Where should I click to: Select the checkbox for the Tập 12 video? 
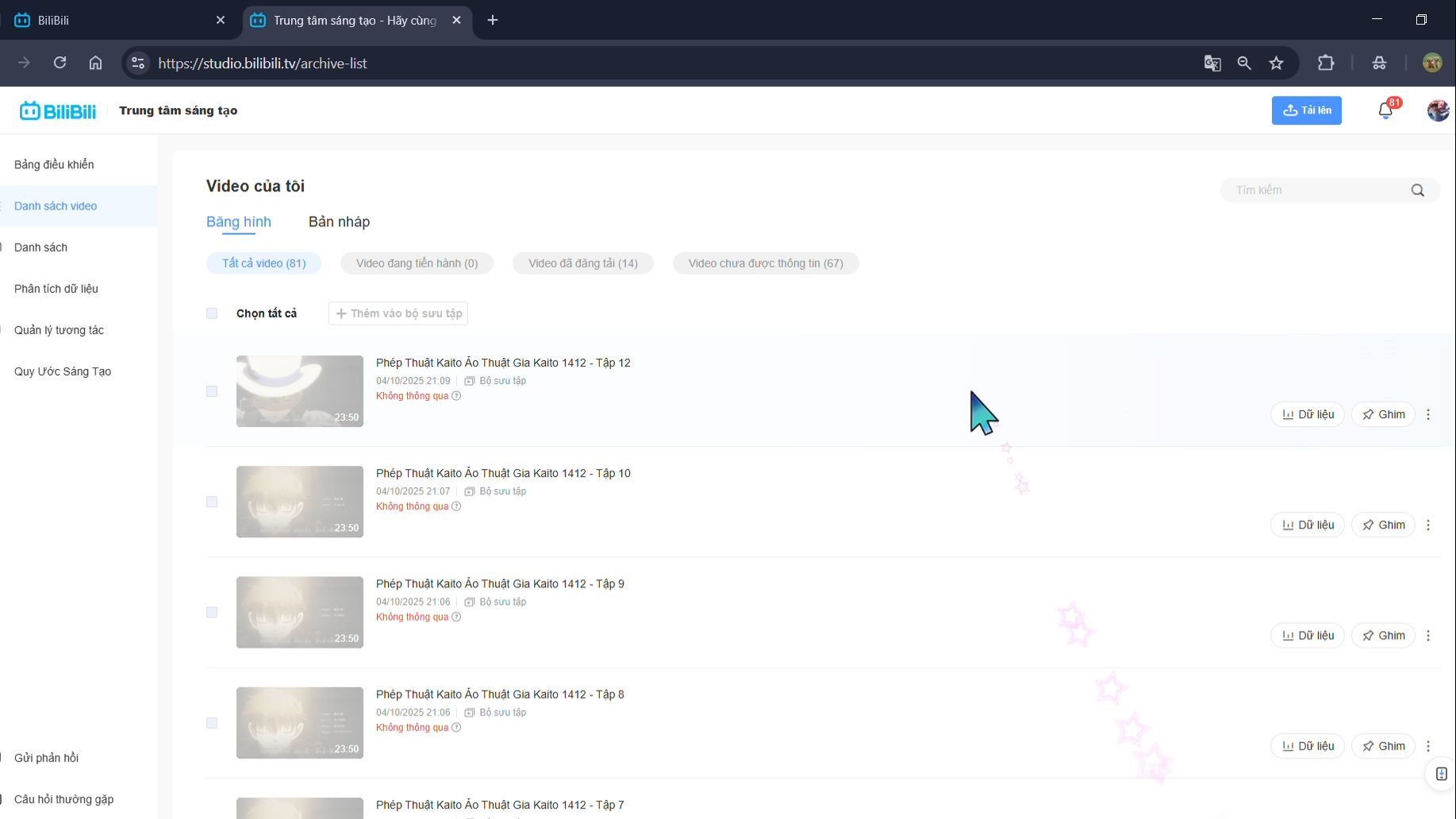212,391
